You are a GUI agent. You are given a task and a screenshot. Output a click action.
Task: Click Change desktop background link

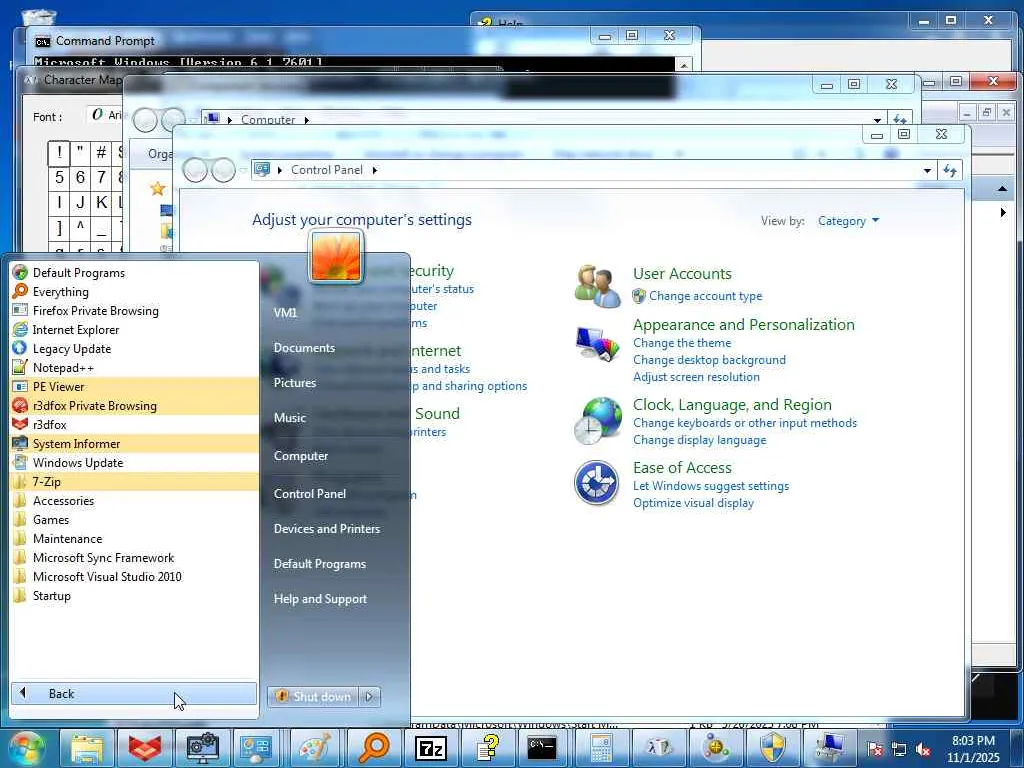click(709, 360)
